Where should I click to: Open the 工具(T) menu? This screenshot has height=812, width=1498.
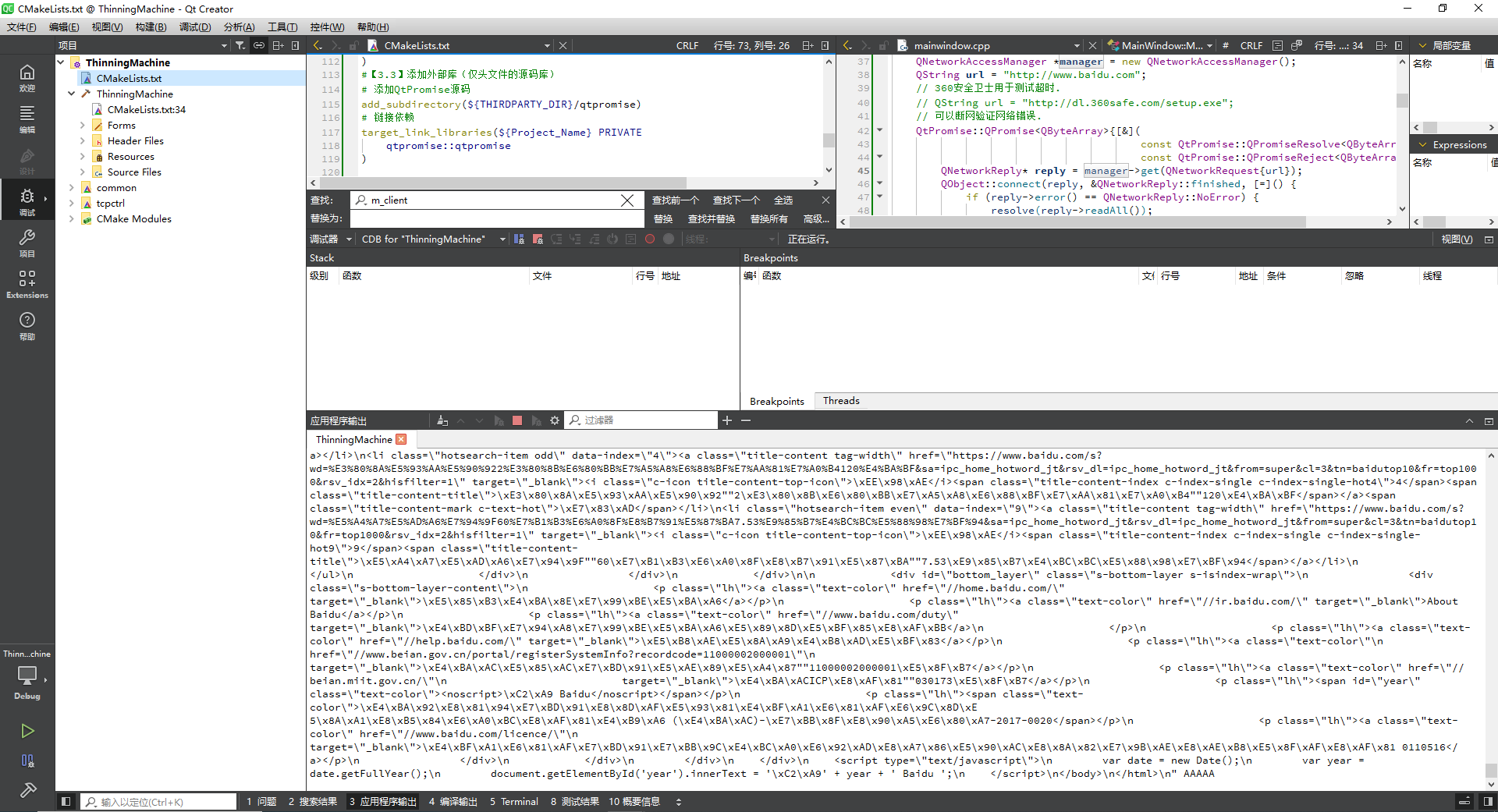tap(282, 27)
